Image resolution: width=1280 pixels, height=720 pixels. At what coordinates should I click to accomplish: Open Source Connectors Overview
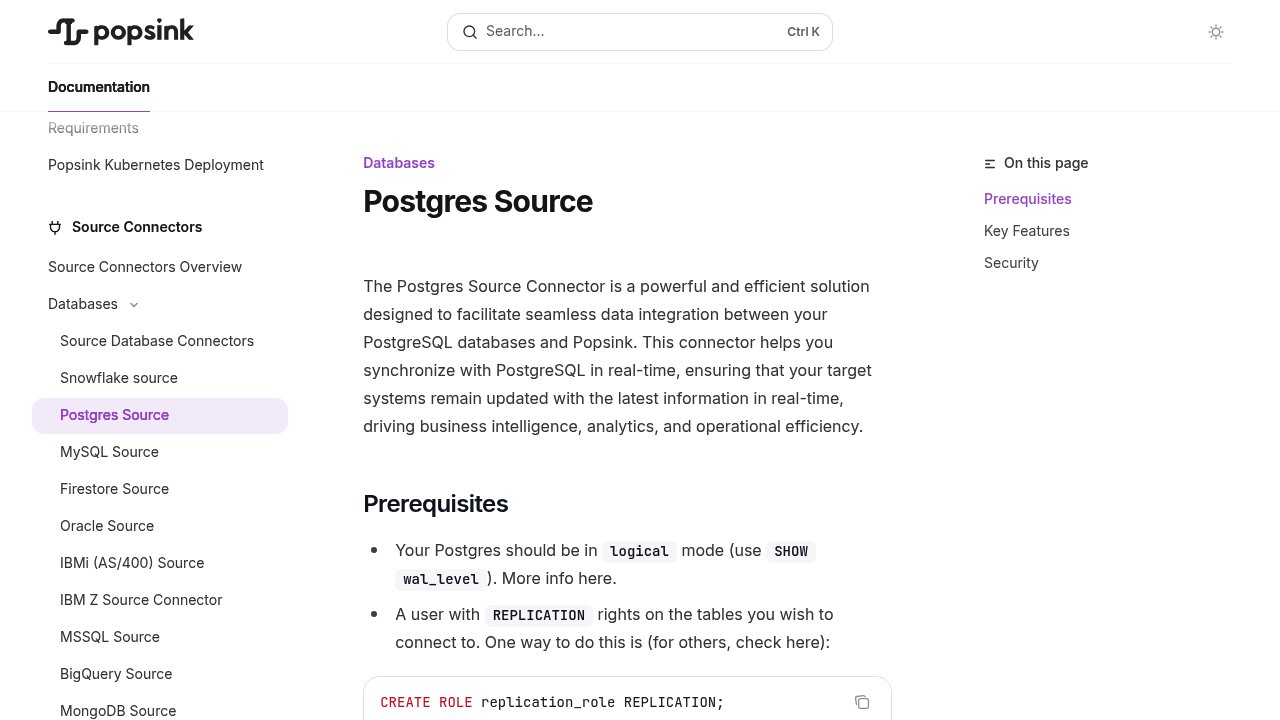click(x=145, y=267)
